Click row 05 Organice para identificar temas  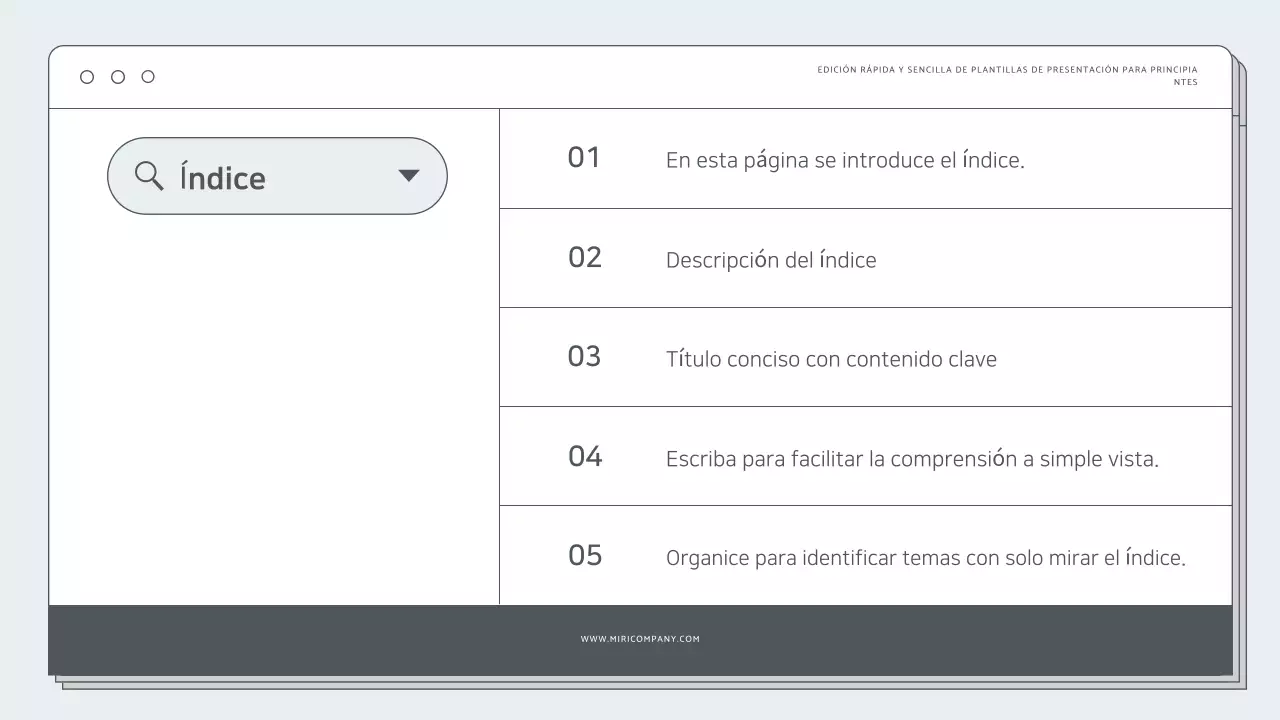tap(927, 556)
